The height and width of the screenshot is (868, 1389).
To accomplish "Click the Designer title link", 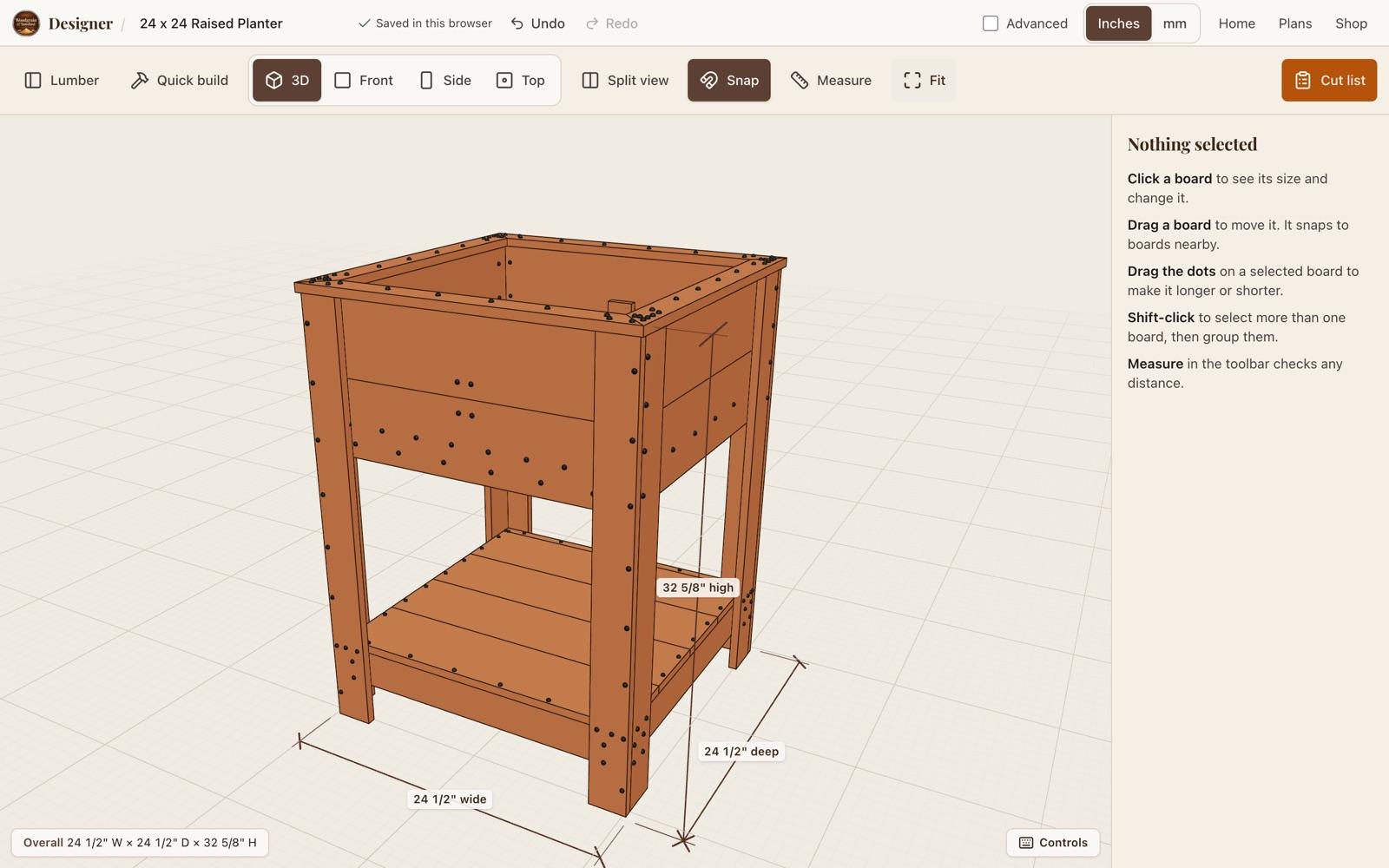I will [81, 23].
